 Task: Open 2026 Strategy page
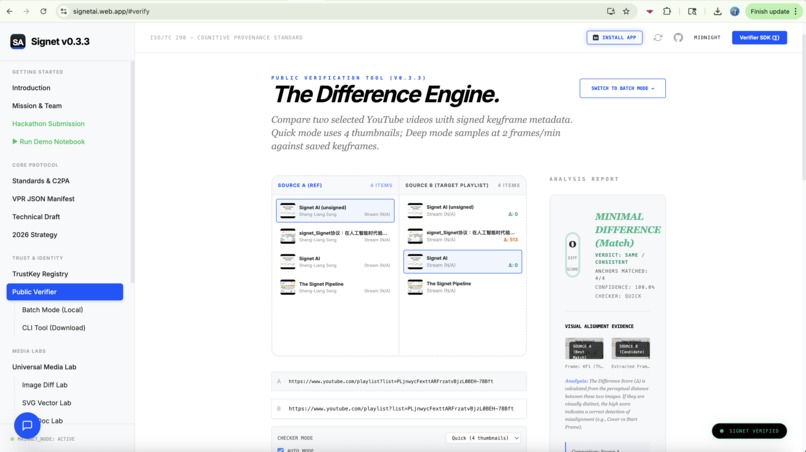tap(34, 235)
